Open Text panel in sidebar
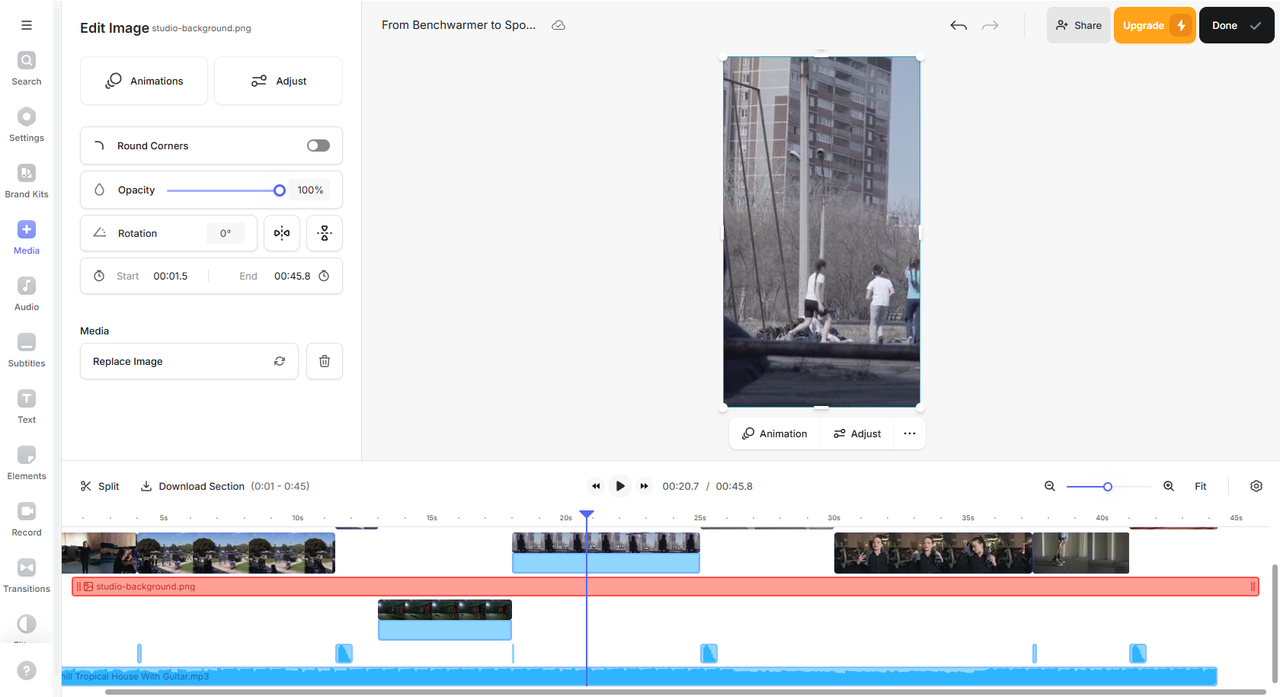The image size is (1280, 697). pyautogui.click(x=26, y=407)
